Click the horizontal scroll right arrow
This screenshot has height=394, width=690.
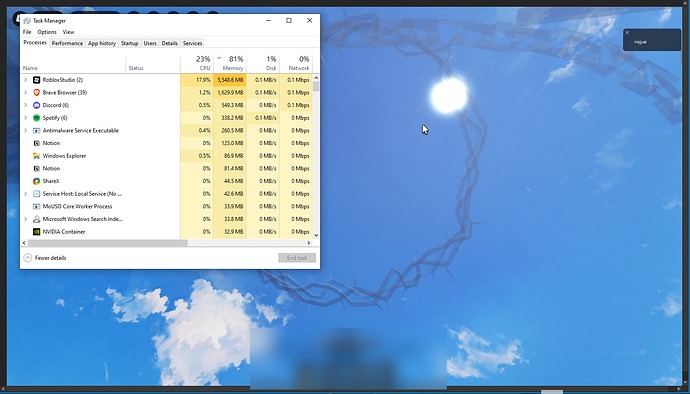pos(308,243)
